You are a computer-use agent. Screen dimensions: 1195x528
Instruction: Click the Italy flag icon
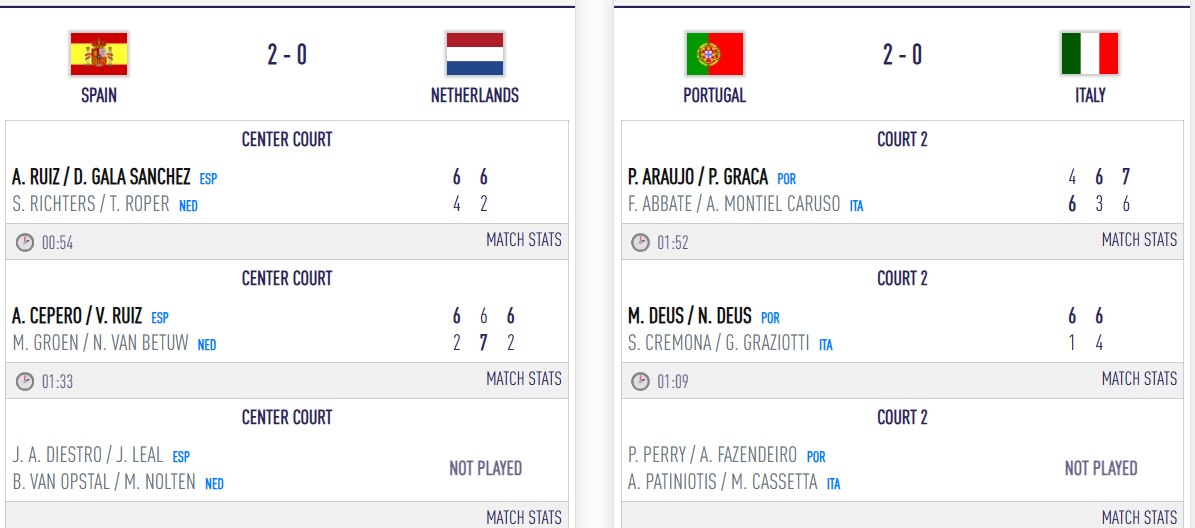[1090, 54]
